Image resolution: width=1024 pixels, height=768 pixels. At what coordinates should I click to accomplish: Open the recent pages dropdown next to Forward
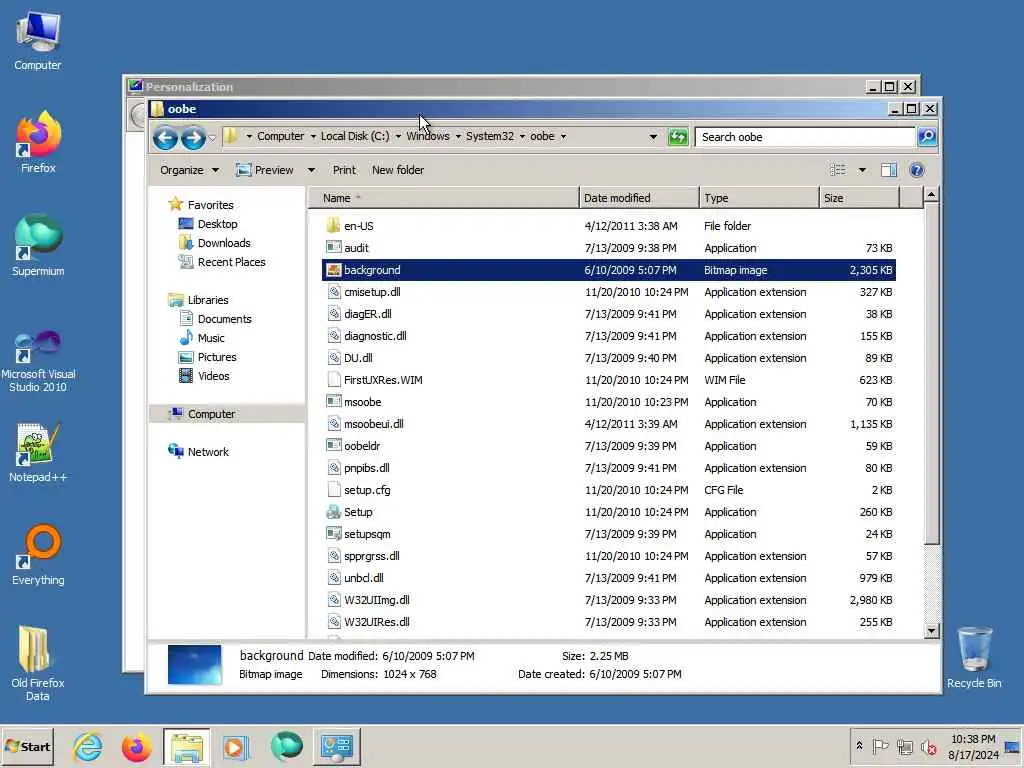(x=212, y=138)
